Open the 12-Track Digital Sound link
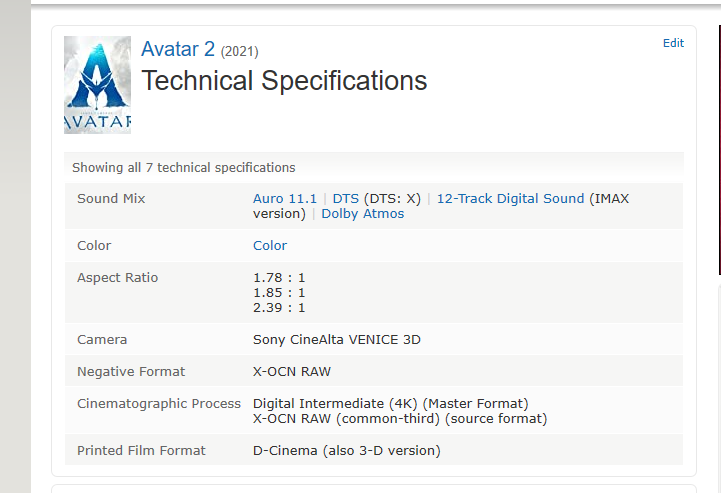The image size is (721, 493). point(510,199)
